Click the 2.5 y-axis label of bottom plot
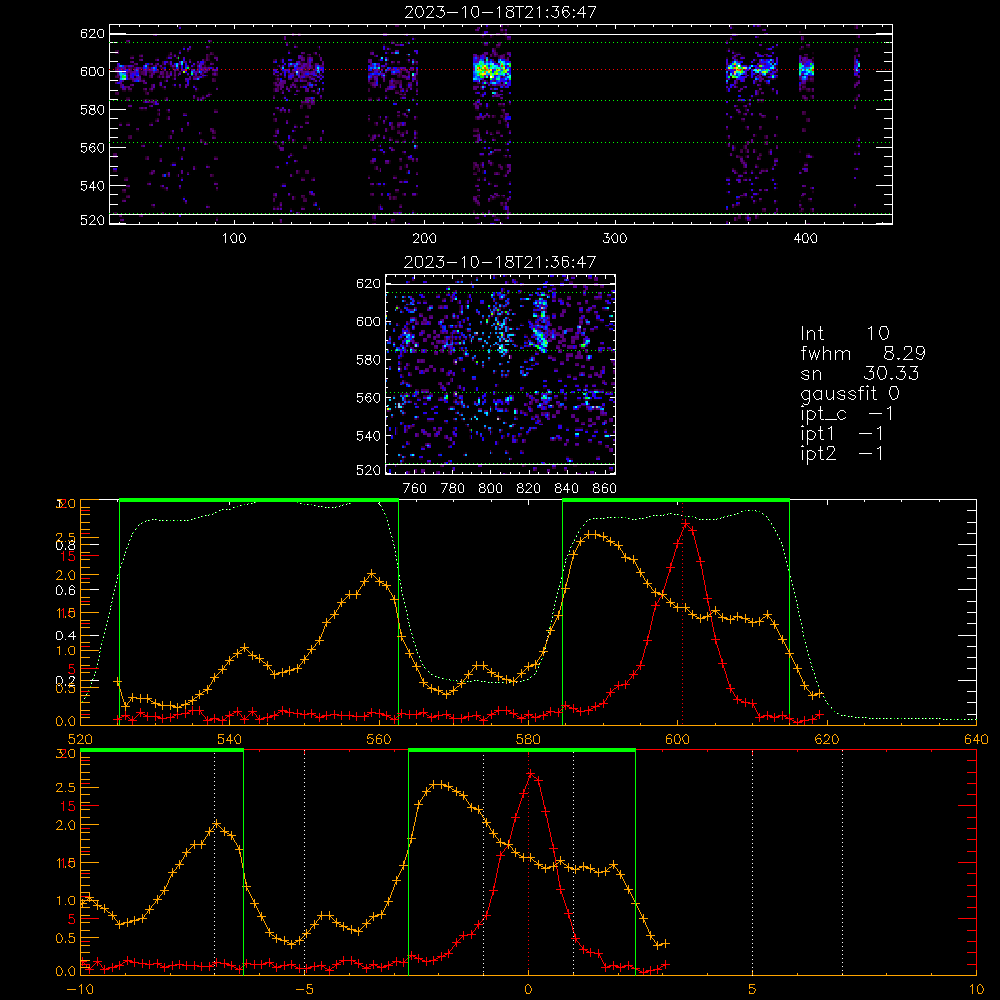 point(66,788)
